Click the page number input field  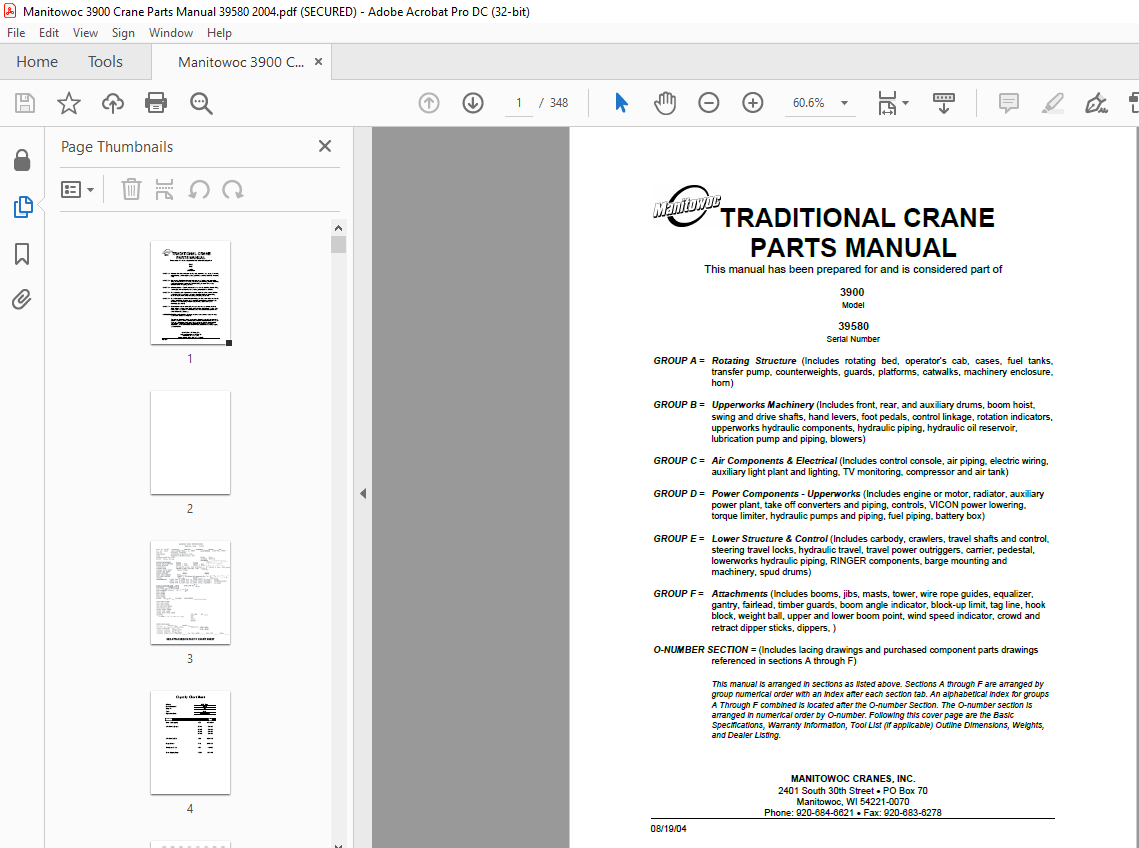coord(519,103)
